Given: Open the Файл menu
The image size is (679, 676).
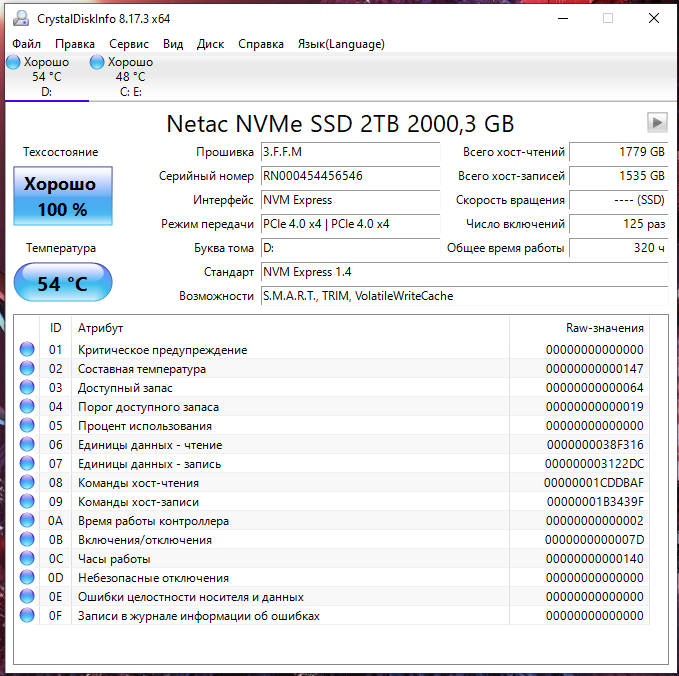Looking at the screenshot, I should 26,44.
